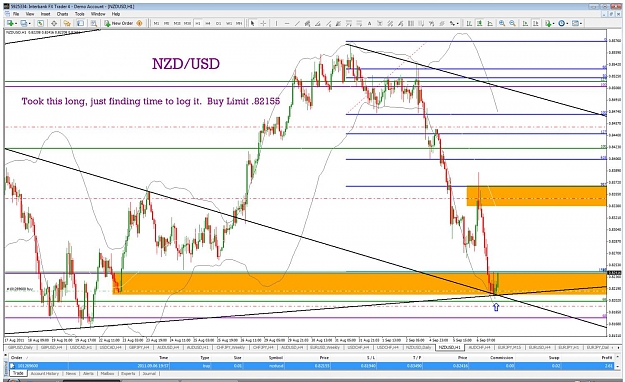
Task: Open the Window menu
Action: pos(98,14)
